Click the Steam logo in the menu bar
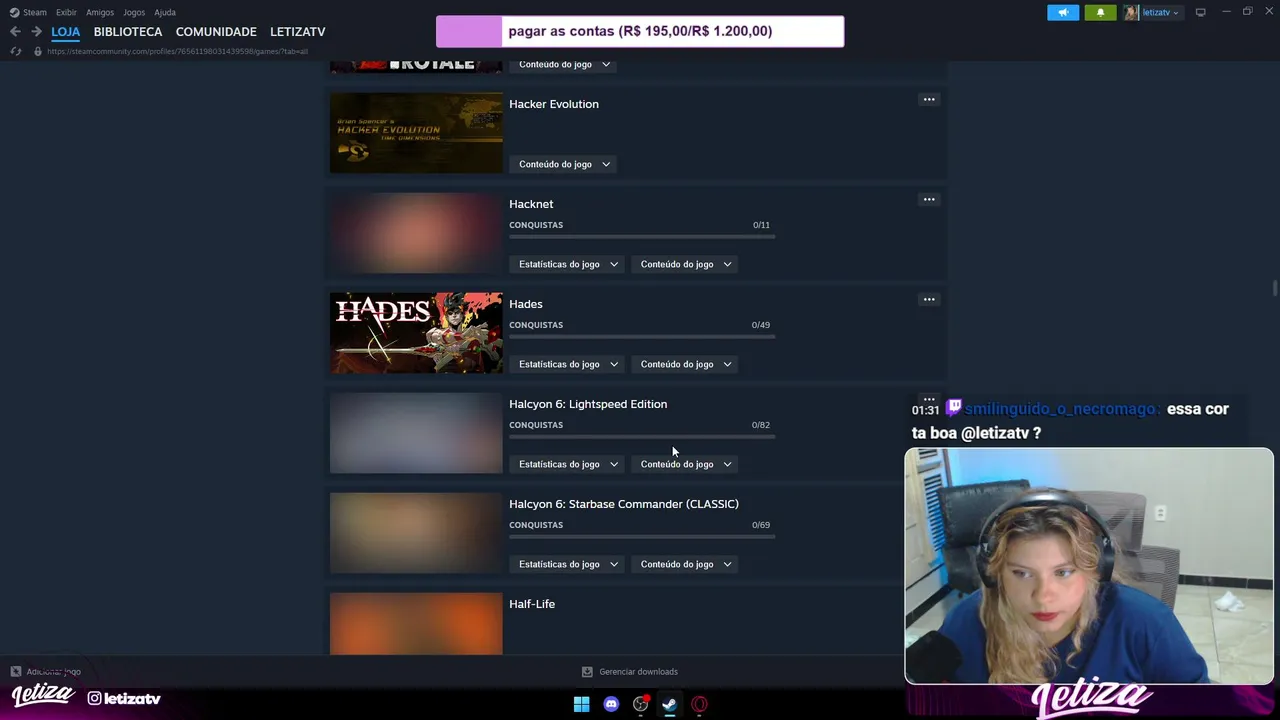Viewport: 1280px width, 720px height. 14,12
